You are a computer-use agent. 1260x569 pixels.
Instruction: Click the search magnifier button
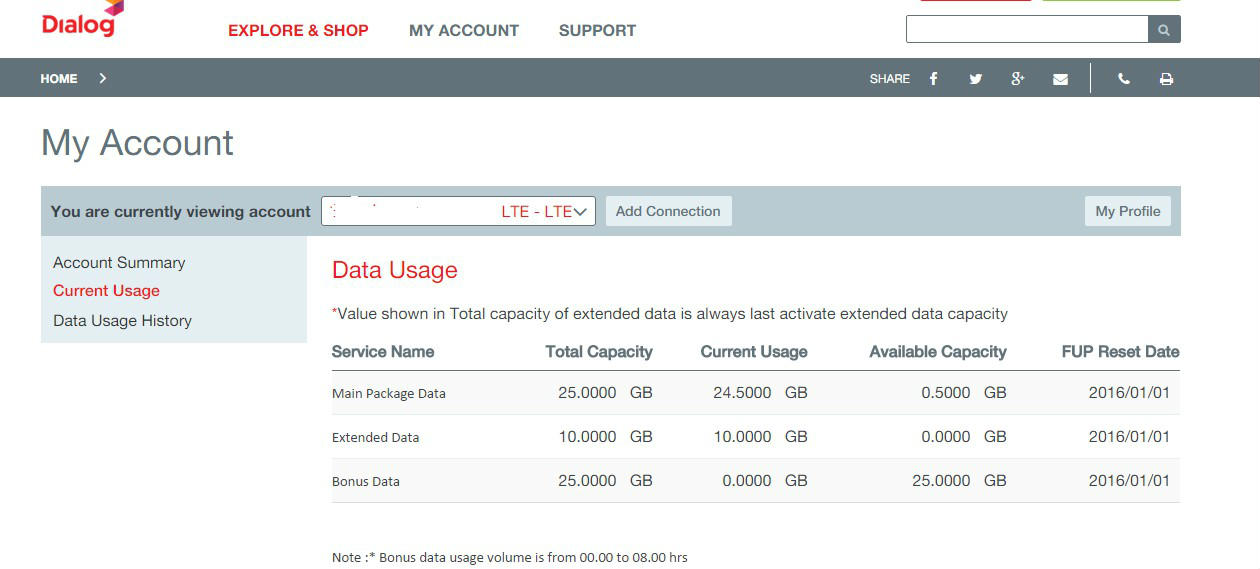1164,30
